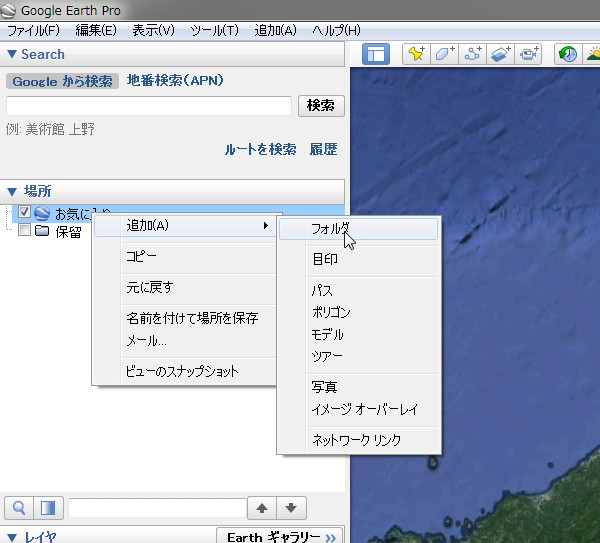This screenshot has height=543, width=600.
Task: Click the add polygon toolbar icon
Action: coord(444,54)
